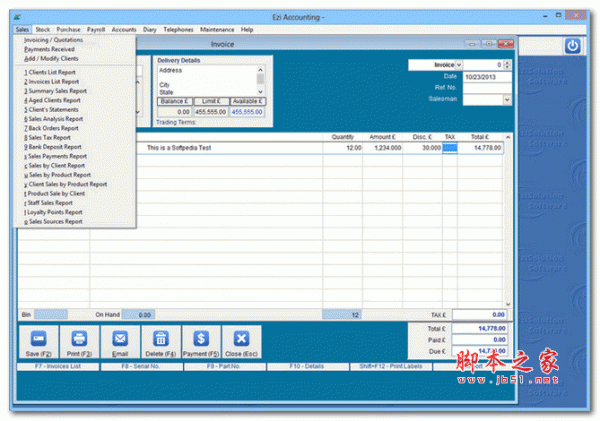The height and width of the screenshot is (421, 600).
Task: Open Sales Analysis Report
Action: coord(54,119)
